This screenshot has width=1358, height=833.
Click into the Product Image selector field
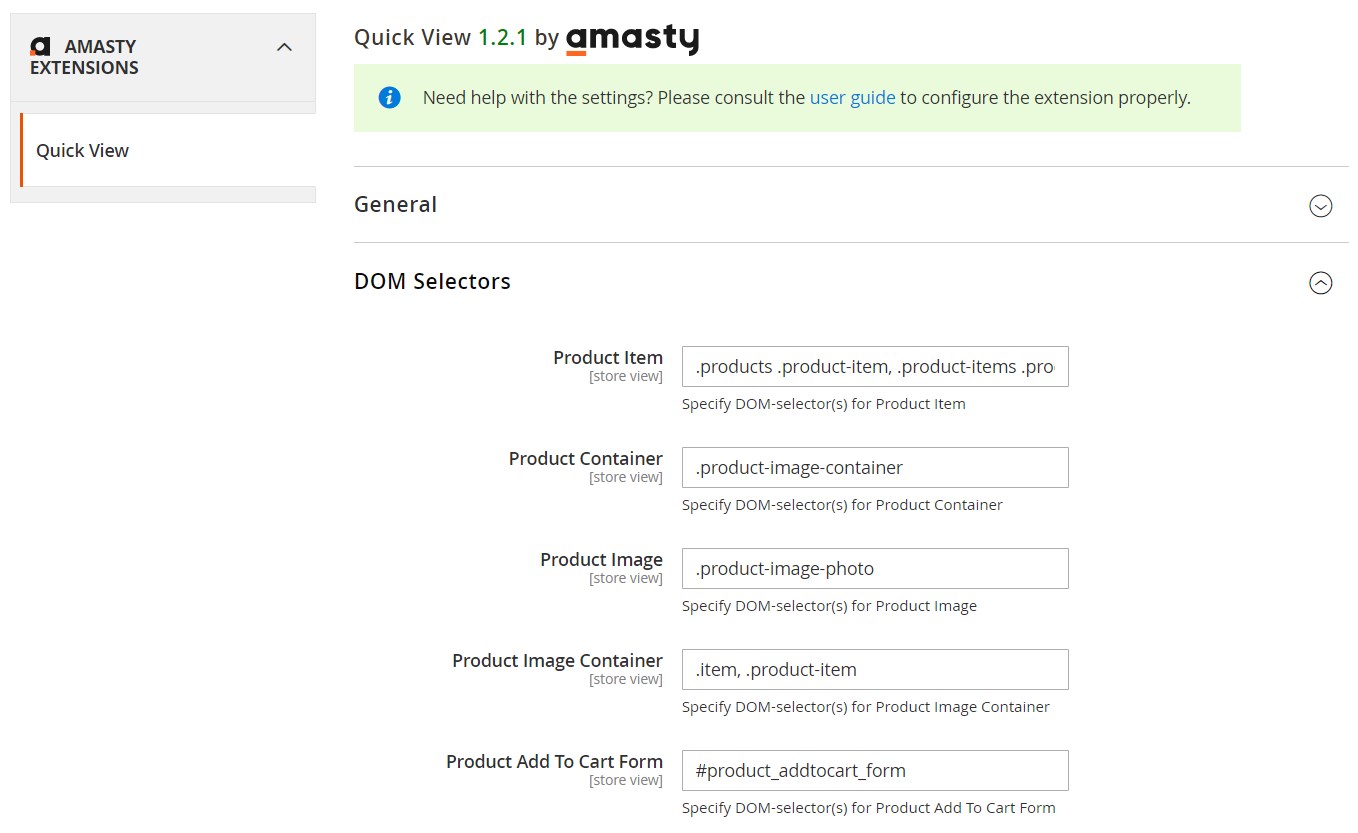point(875,569)
